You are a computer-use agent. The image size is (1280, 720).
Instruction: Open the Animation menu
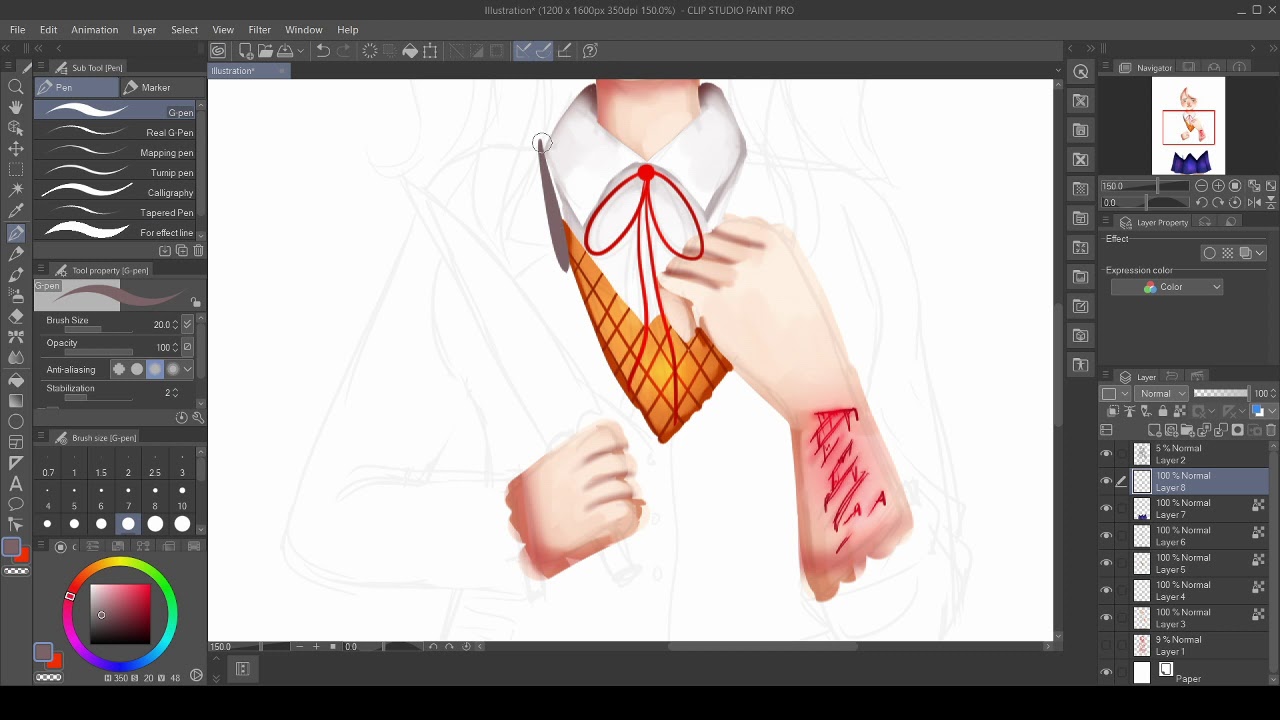pos(94,30)
